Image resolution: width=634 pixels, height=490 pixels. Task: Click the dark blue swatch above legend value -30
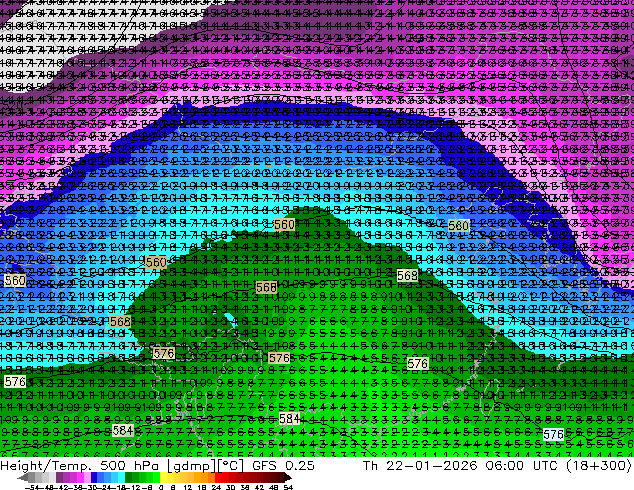coord(94,478)
